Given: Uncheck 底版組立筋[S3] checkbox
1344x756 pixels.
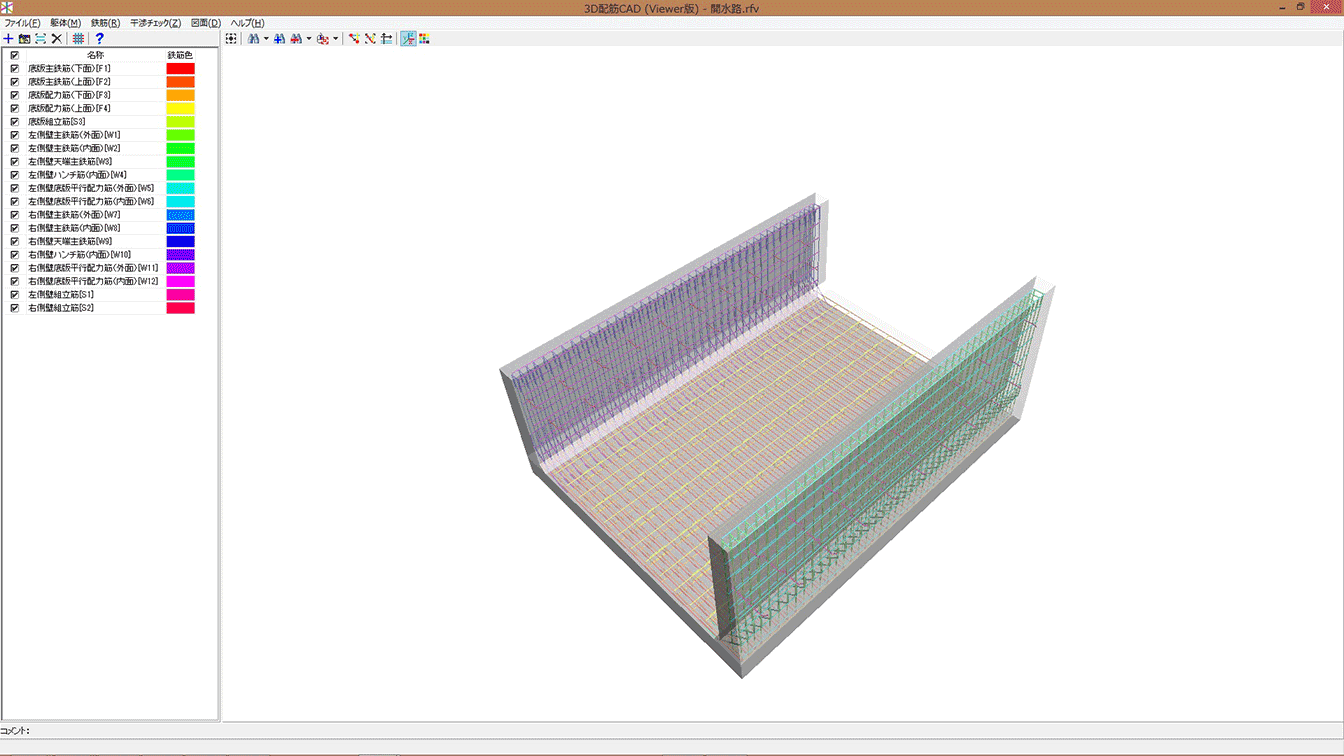Looking at the screenshot, I should click(14, 122).
